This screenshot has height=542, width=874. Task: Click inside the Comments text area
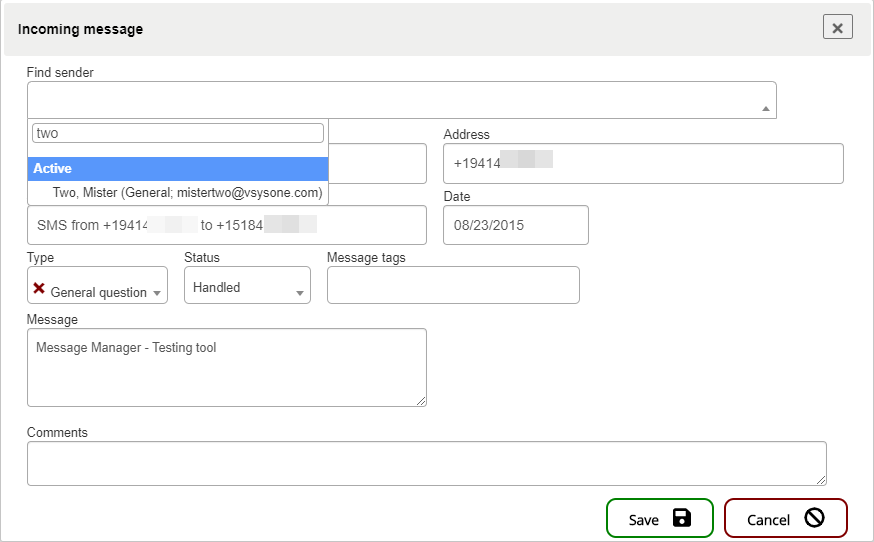[x=426, y=463]
